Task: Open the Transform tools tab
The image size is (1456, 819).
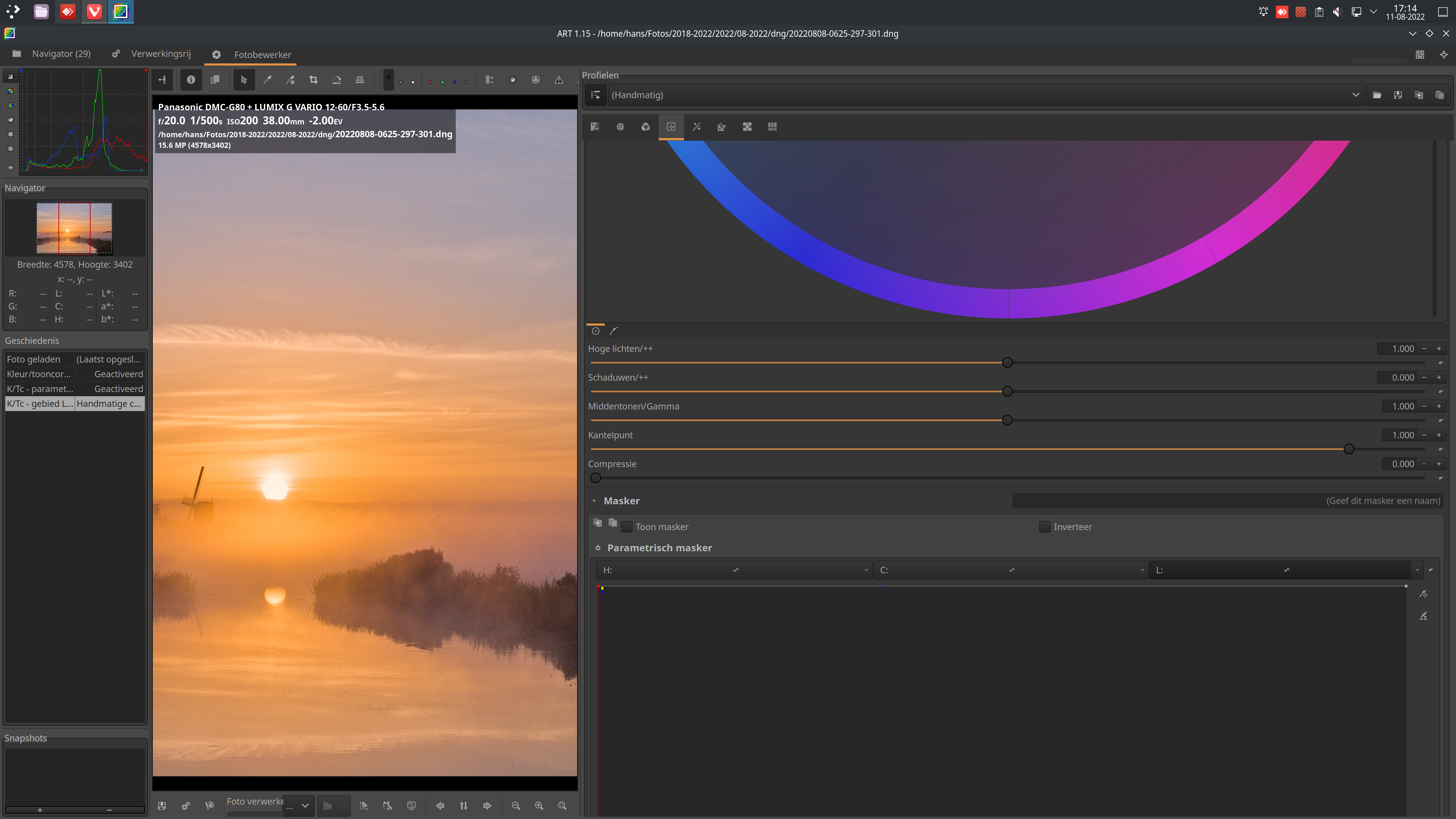Action: (x=721, y=127)
